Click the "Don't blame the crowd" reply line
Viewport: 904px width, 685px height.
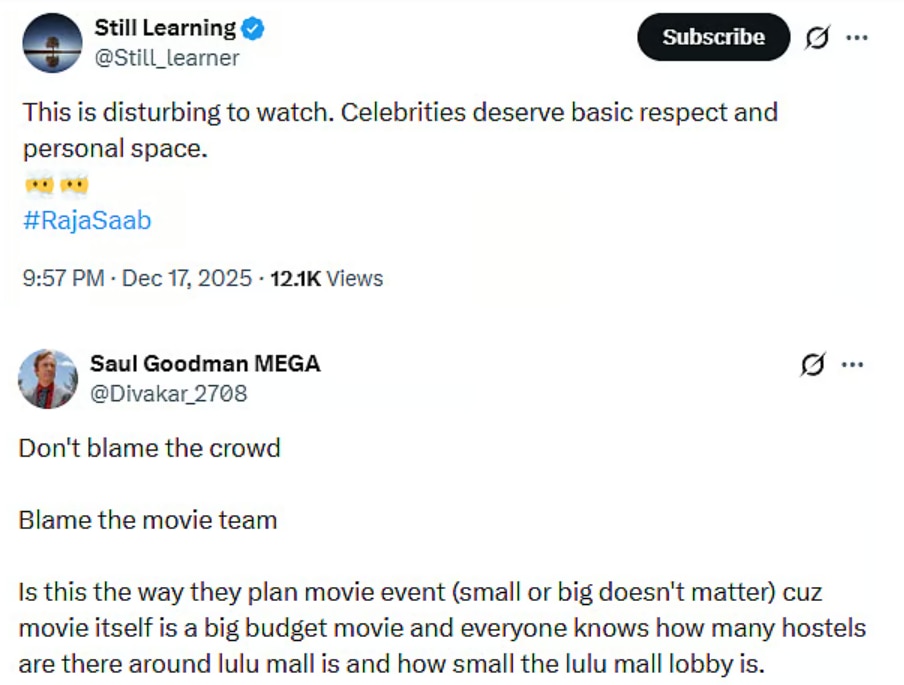coord(149,447)
